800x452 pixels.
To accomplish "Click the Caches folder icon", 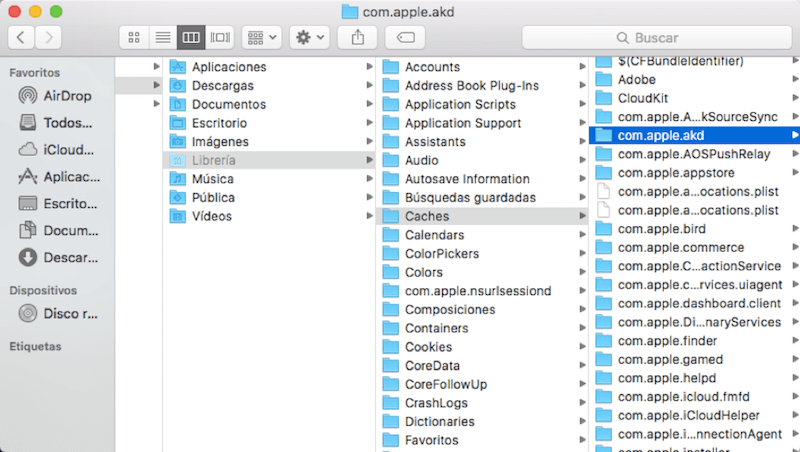I will [391, 216].
